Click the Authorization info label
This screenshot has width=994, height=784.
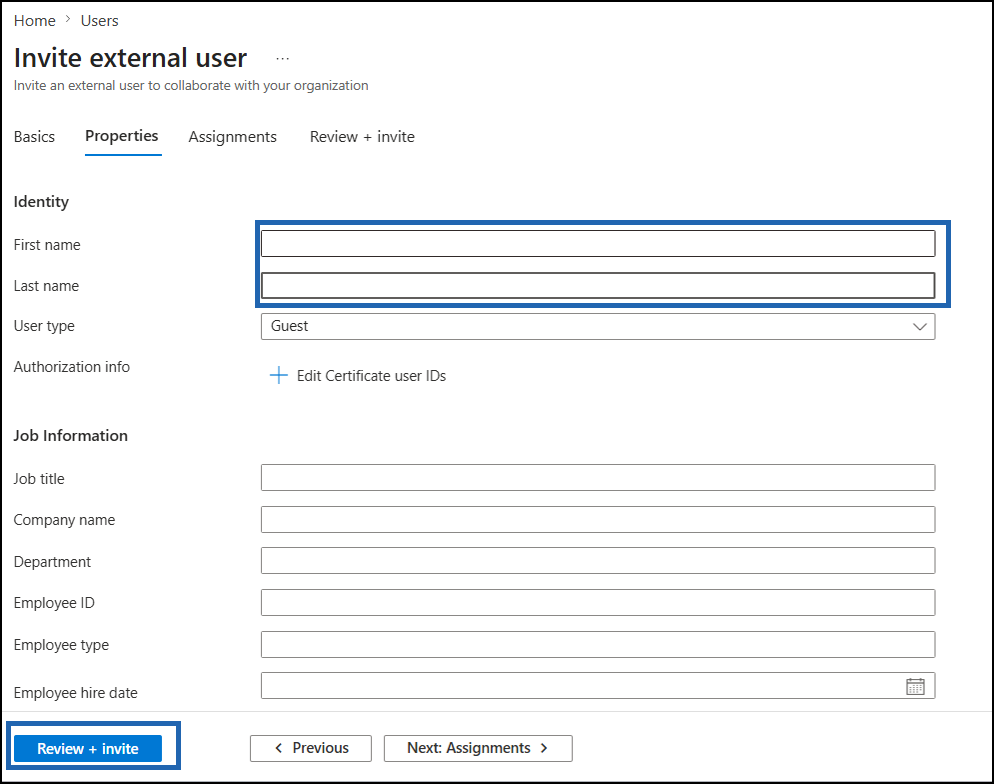click(72, 367)
